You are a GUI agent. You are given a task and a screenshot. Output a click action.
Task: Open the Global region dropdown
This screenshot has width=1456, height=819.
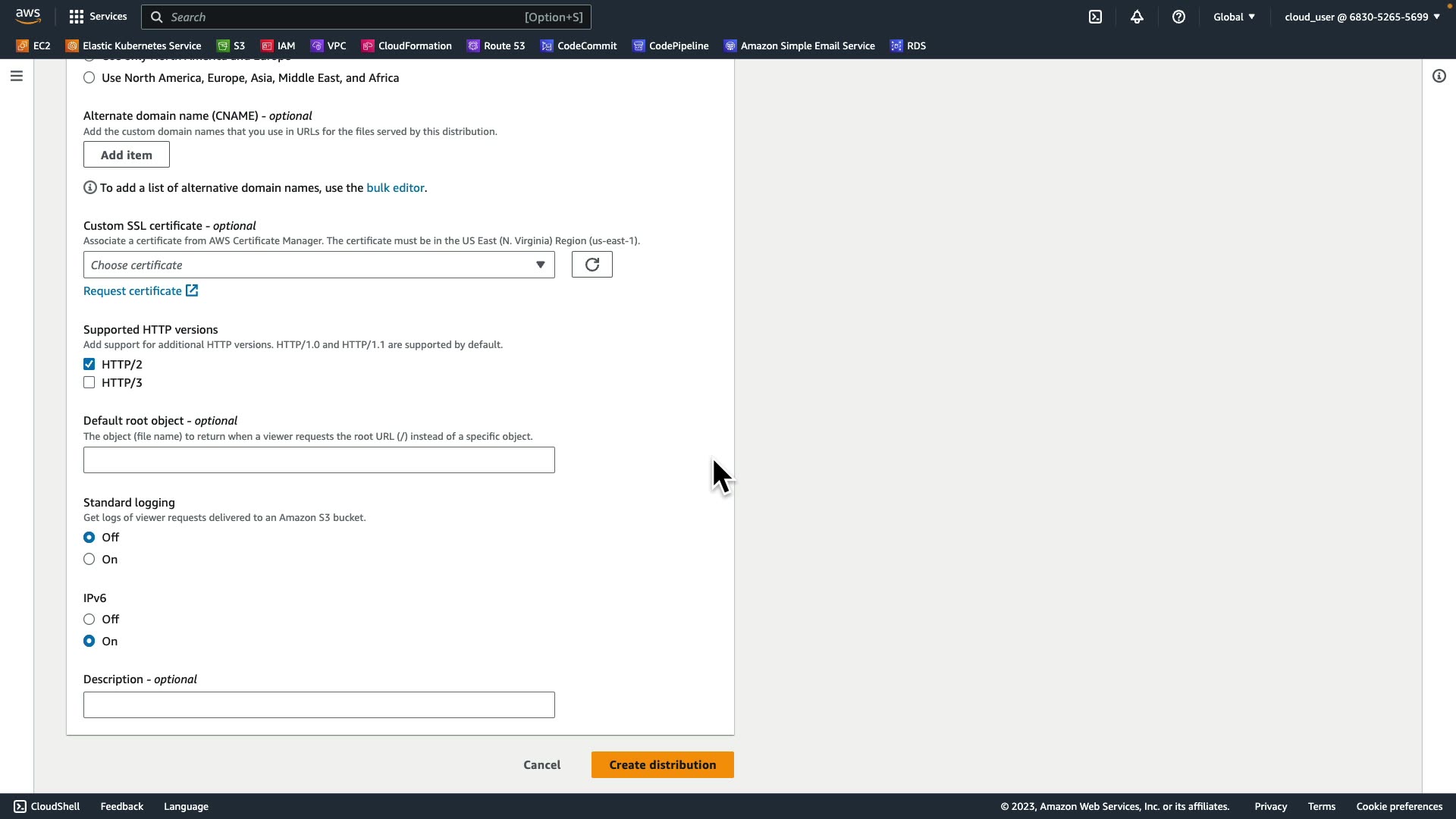click(1234, 17)
